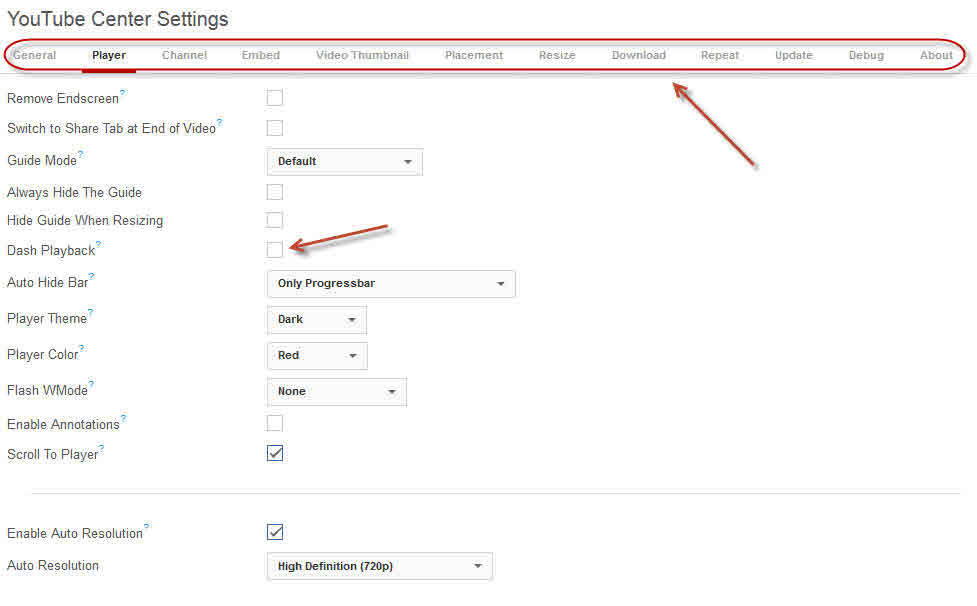Switch to the Download tab
The image size is (977, 606).
click(x=639, y=55)
